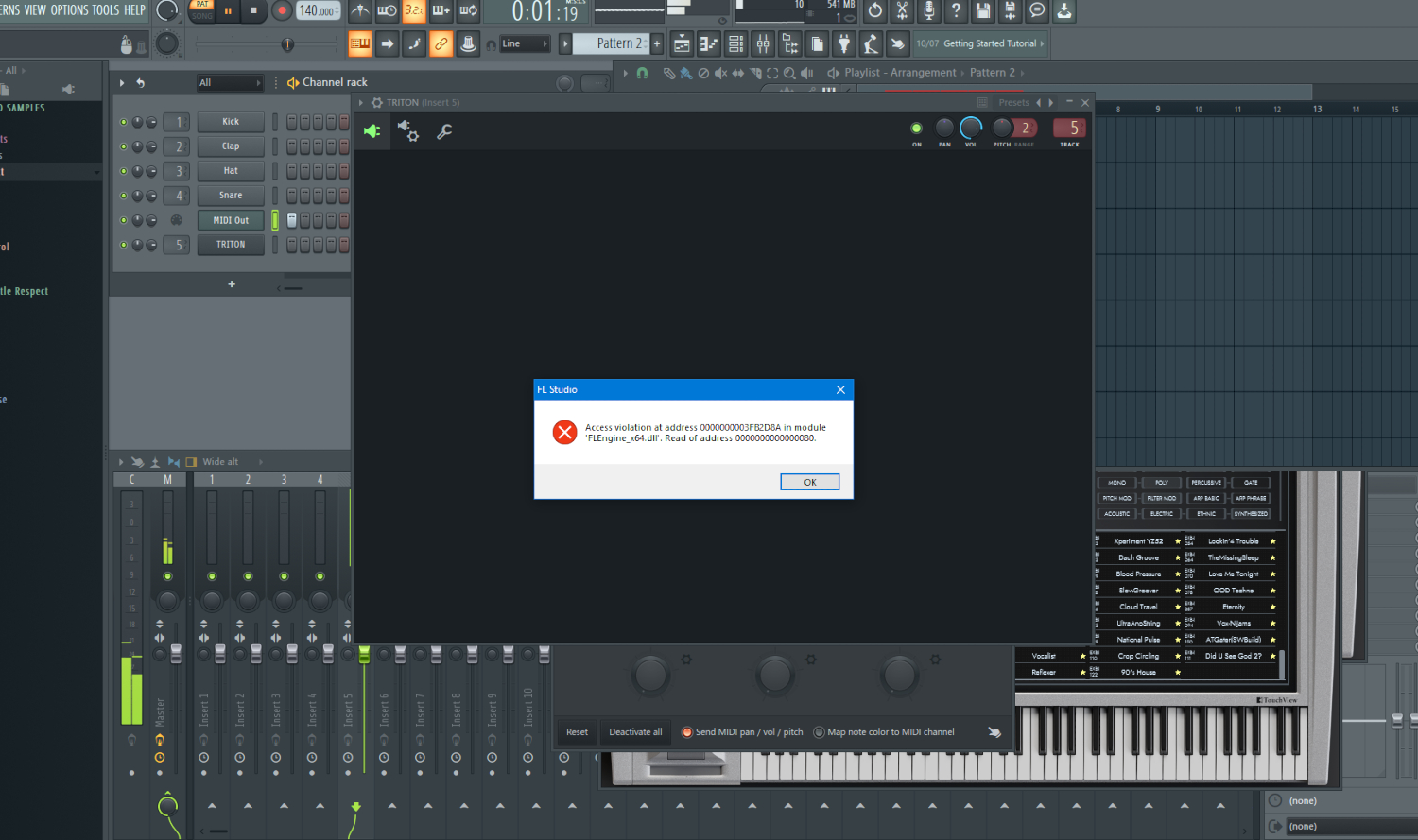
Task: Expand the TRITON plugin window menu arrow
Action: tap(361, 103)
